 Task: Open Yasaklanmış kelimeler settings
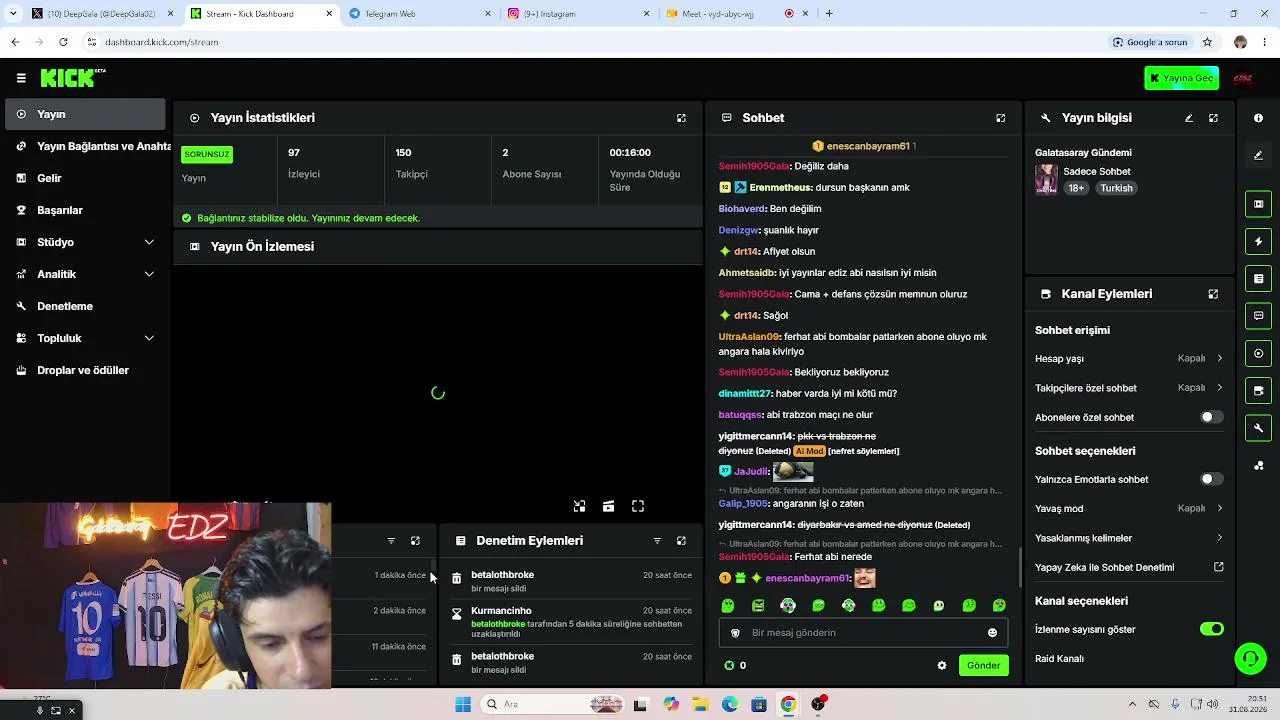click(x=1128, y=538)
